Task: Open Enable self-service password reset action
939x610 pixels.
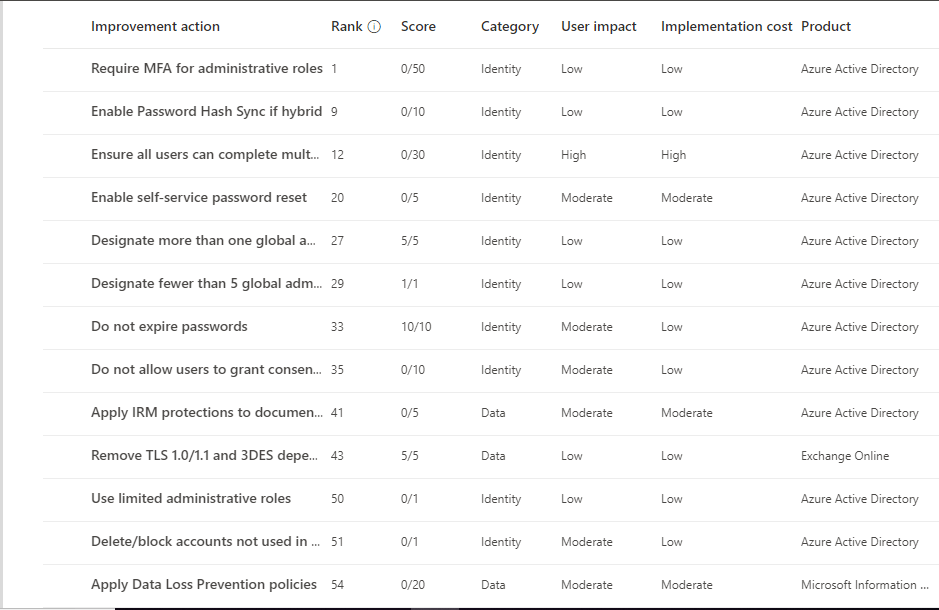Action: [x=199, y=198]
